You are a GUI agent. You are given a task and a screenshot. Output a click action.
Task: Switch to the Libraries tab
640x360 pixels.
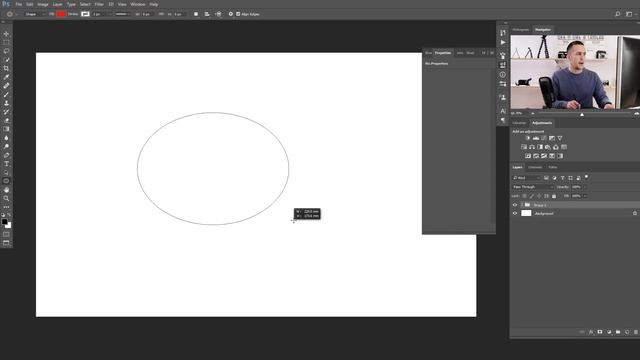pyautogui.click(x=519, y=123)
